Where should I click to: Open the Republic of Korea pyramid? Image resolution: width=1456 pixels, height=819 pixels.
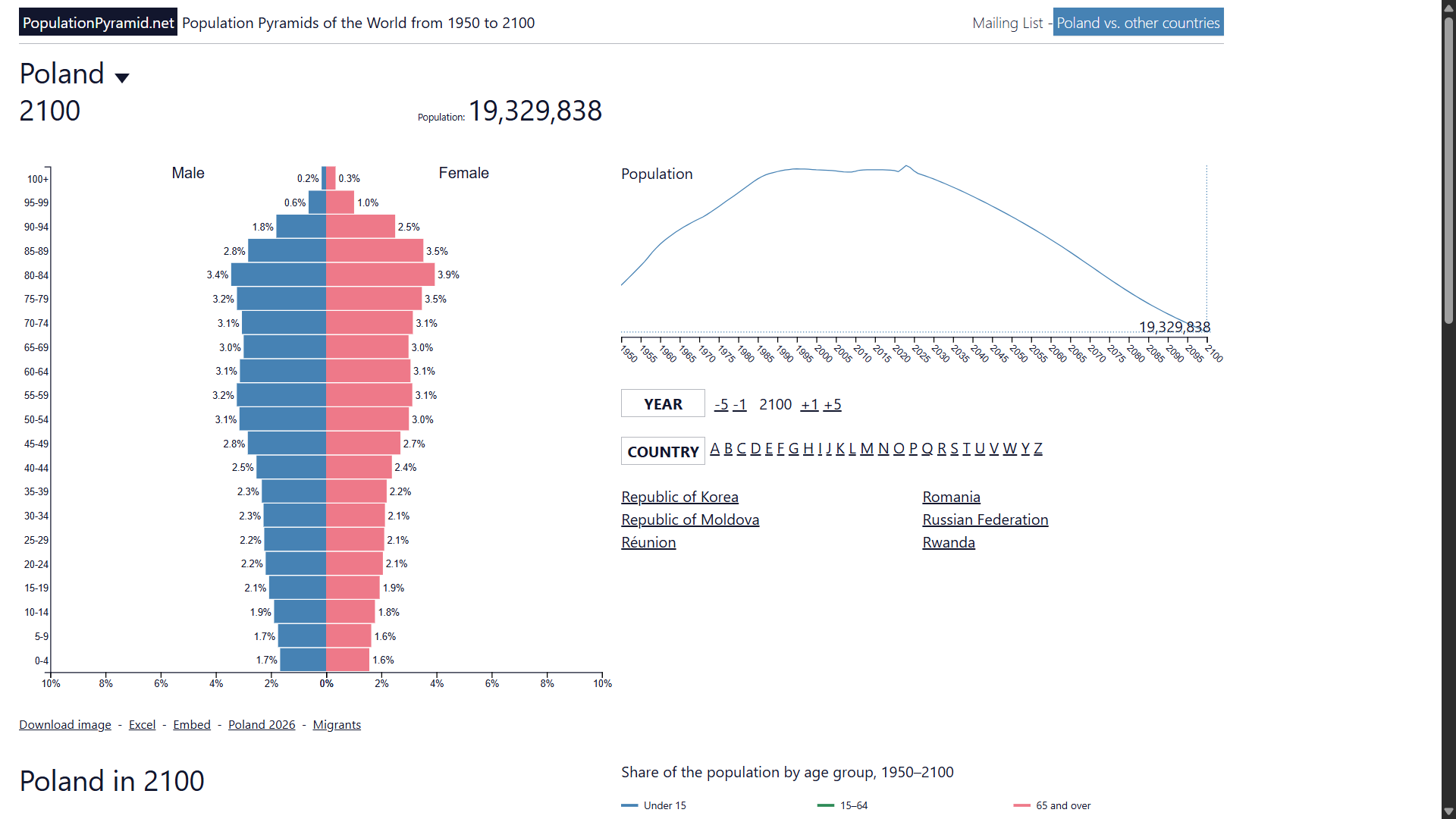pyautogui.click(x=679, y=497)
